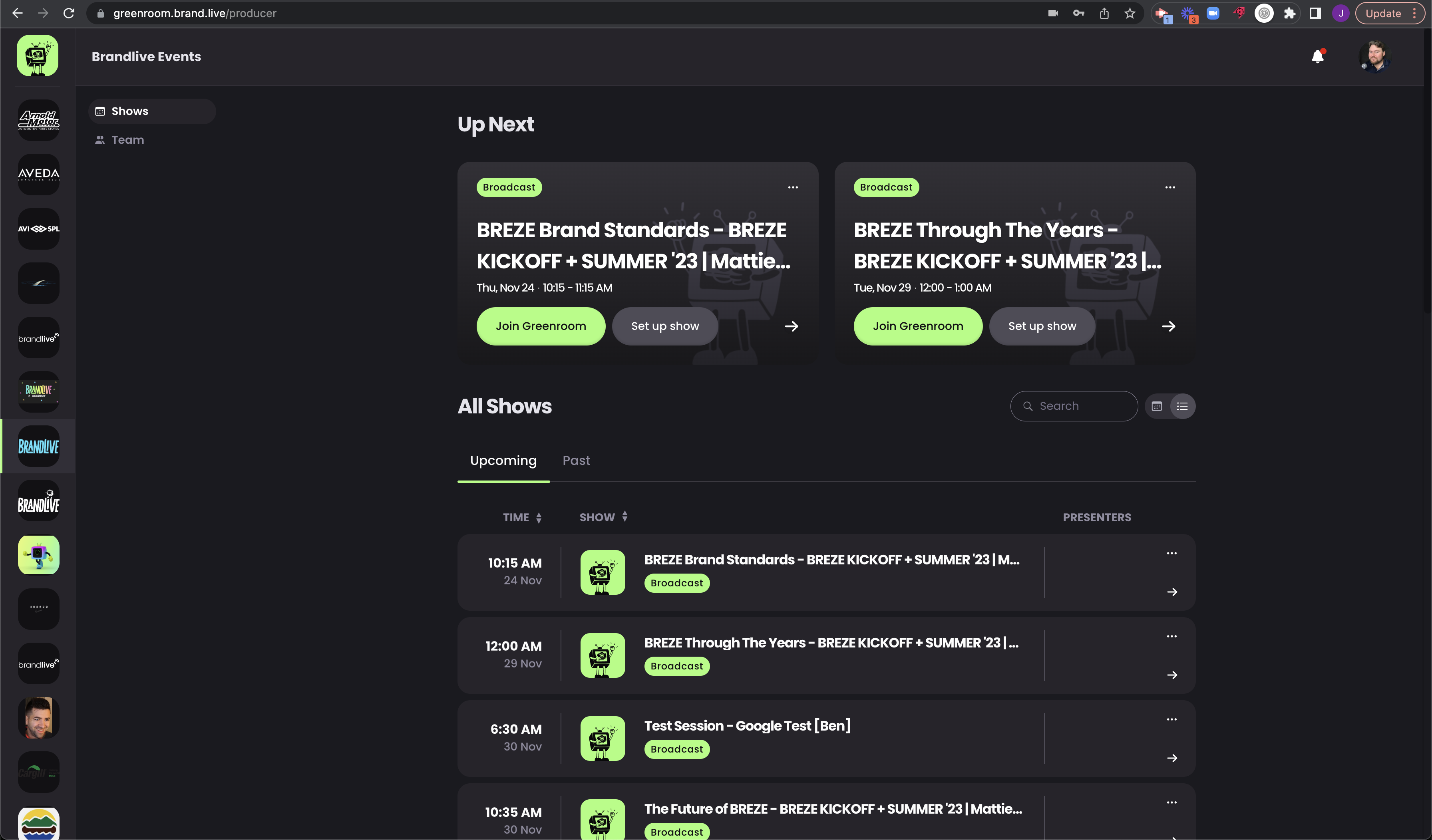This screenshot has height=840, width=1432.
Task: Sort shows by SHOW column
Action: tap(603, 517)
